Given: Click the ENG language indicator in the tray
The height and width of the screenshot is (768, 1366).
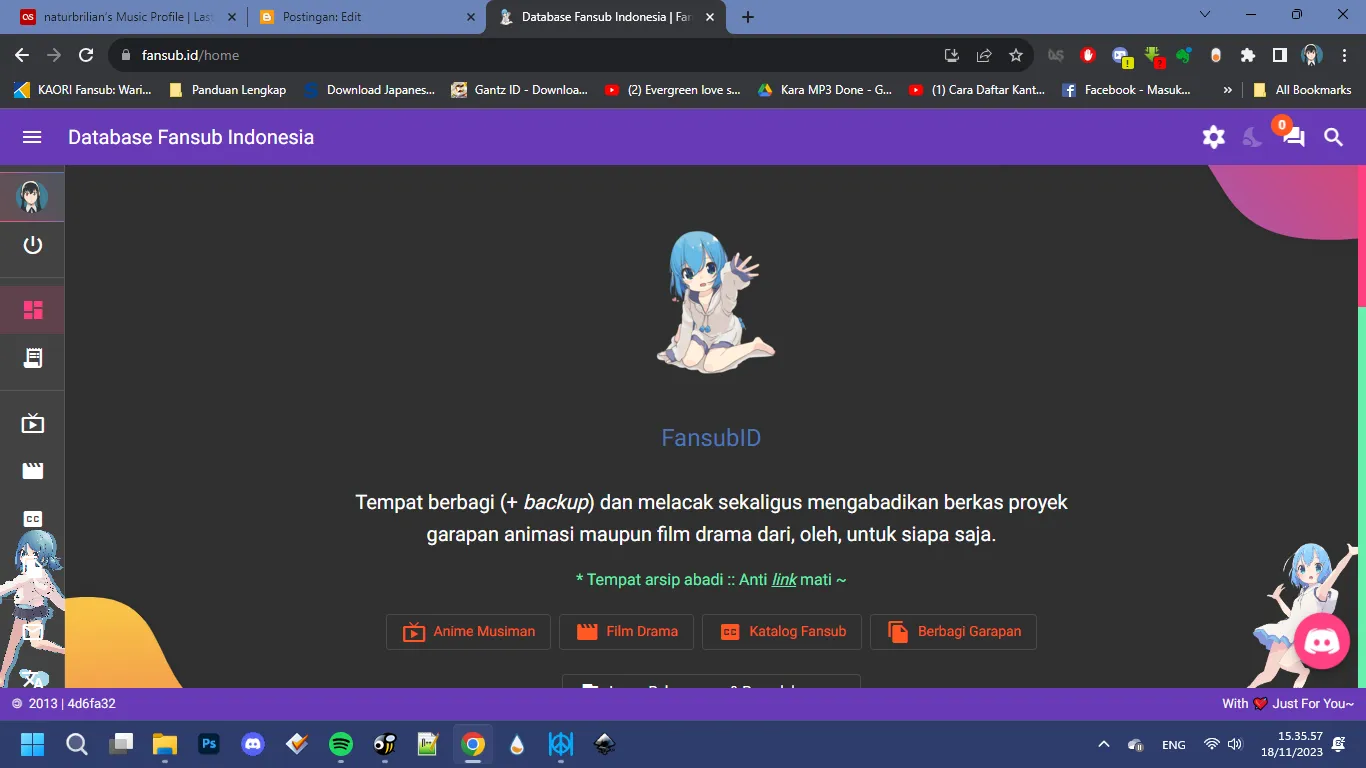Looking at the screenshot, I should pyautogui.click(x=1174, y=745).
